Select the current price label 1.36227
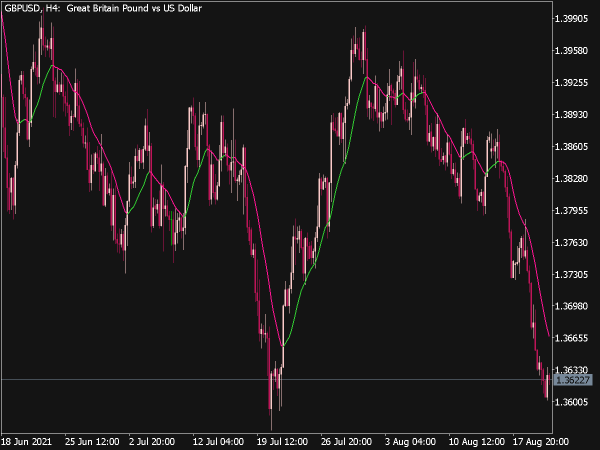 (x=573, y=380)
